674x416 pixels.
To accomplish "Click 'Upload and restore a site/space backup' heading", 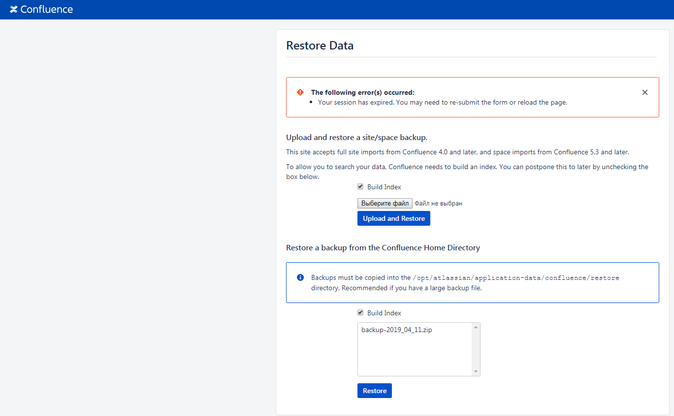I will (357, 138).
